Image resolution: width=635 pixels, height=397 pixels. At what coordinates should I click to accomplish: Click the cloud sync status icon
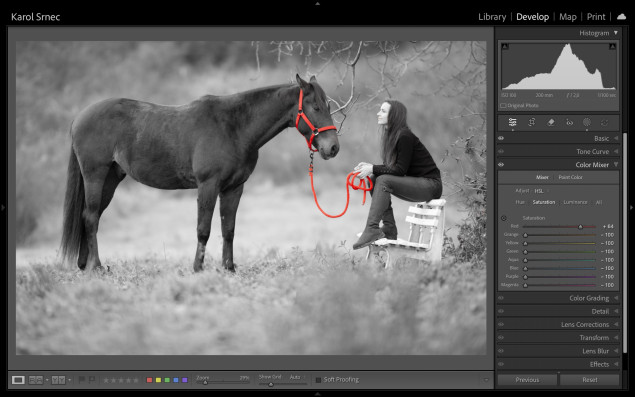pyautogui.click(x=621, y=17)
